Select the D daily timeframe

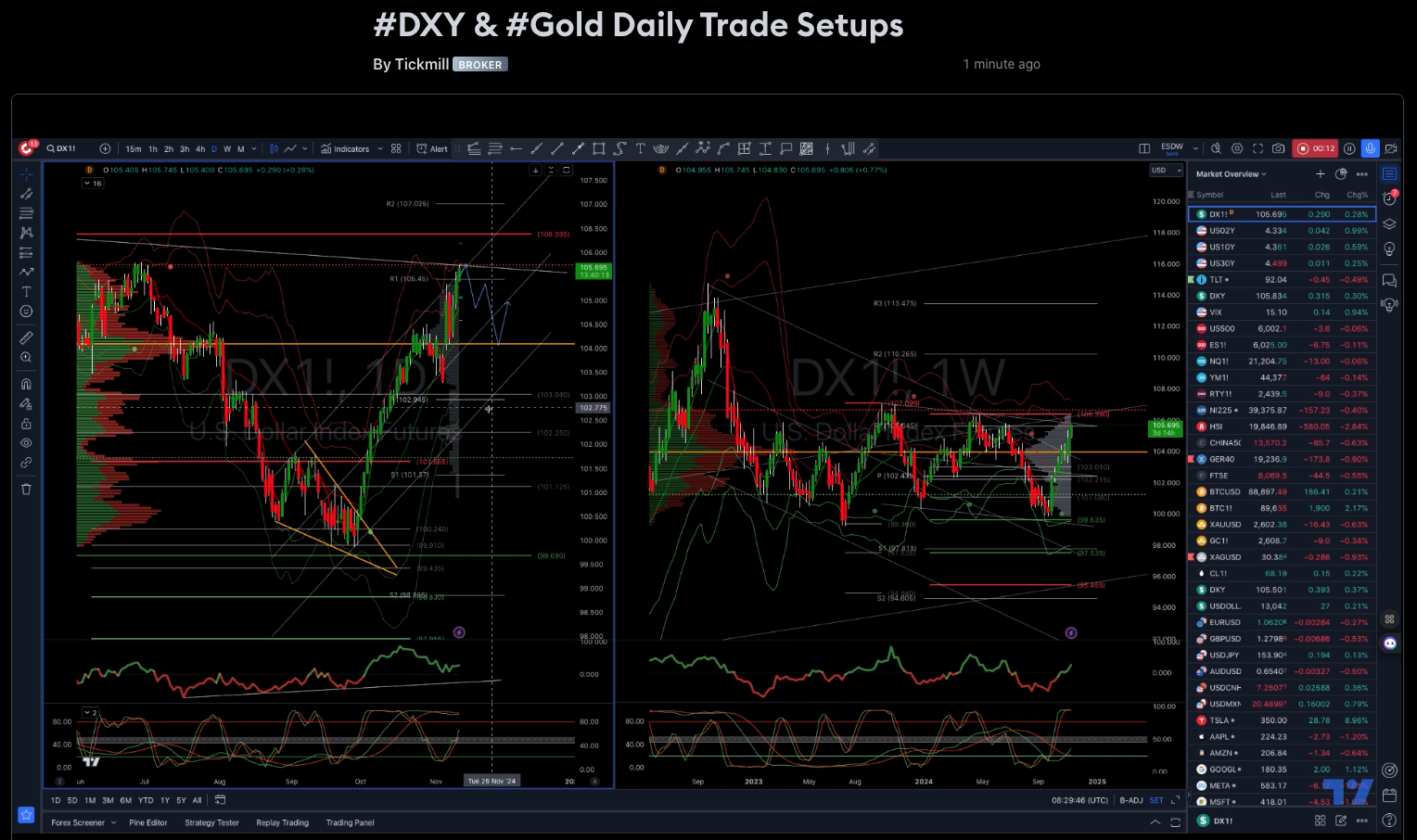point(214,148)
